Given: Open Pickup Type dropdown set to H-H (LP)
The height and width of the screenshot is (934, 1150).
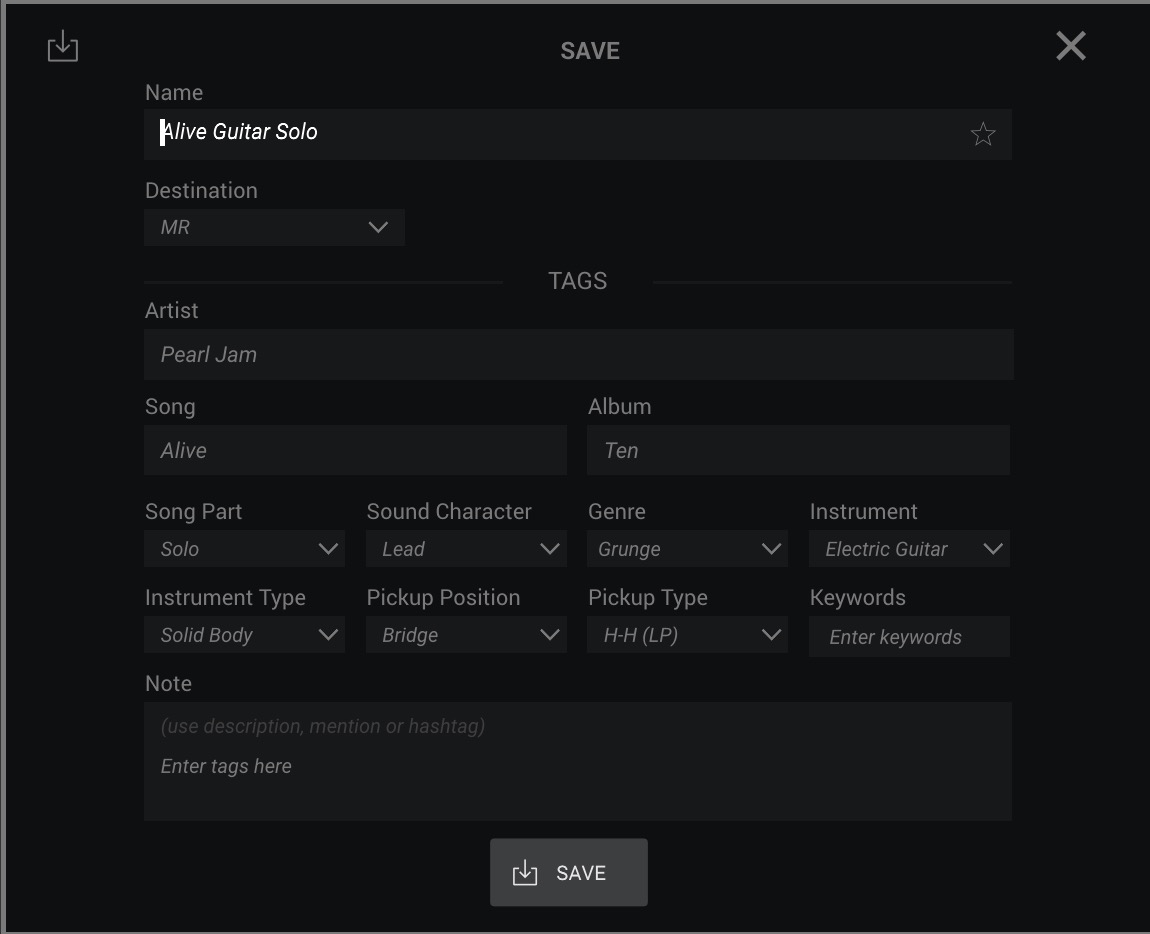Looking at the screenshot, I should click(x=688, y=635).
